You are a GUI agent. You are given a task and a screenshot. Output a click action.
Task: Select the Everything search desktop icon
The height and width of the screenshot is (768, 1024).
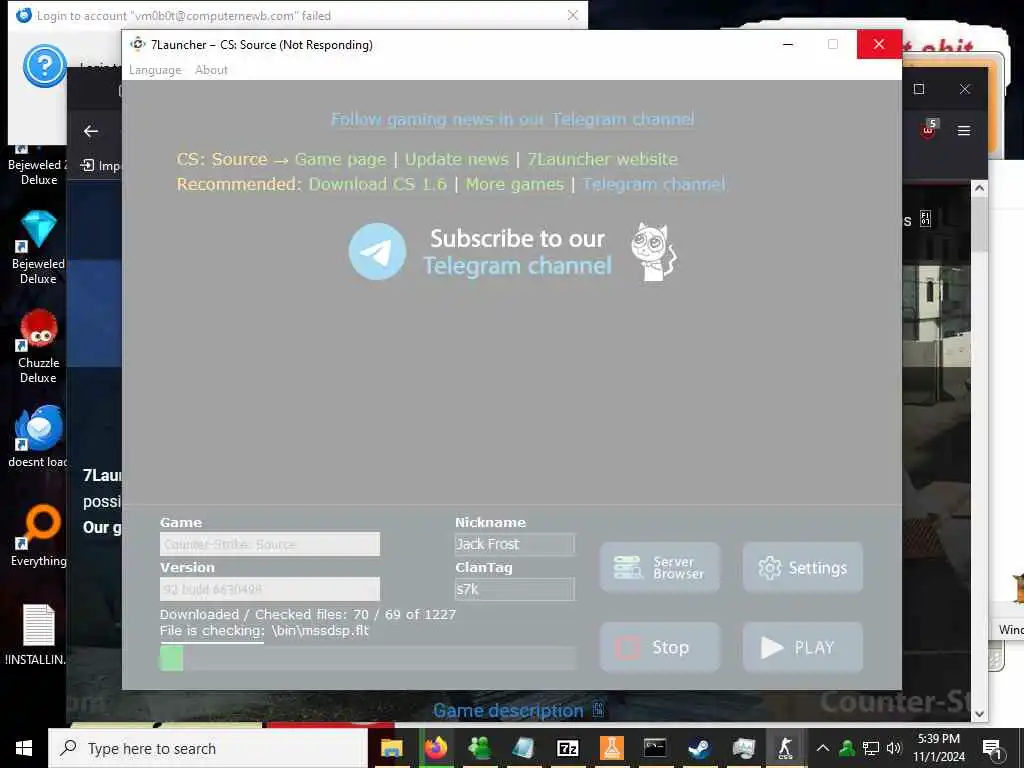coord(39,536)
